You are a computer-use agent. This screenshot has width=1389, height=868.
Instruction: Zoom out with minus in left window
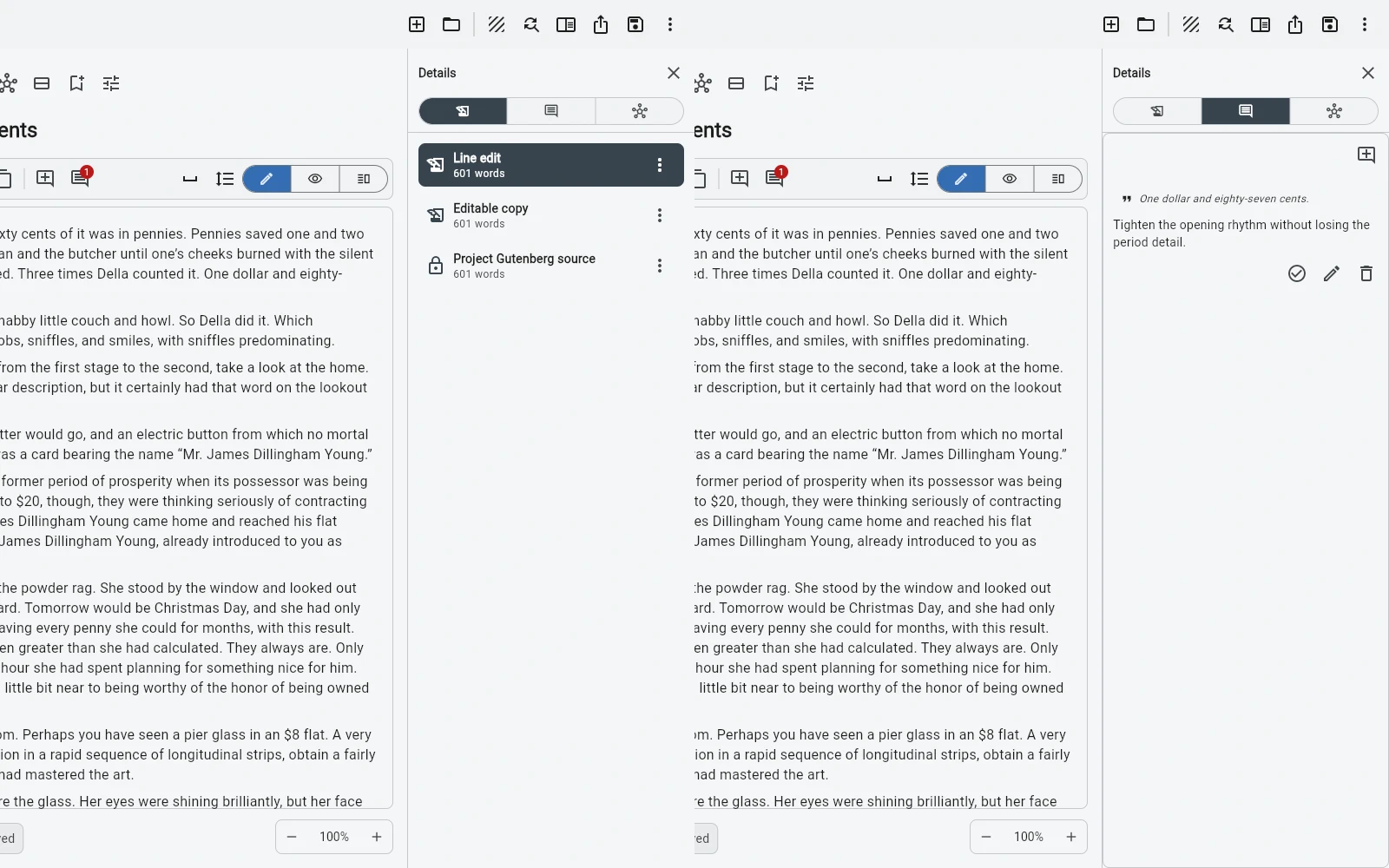pos(292,837)
